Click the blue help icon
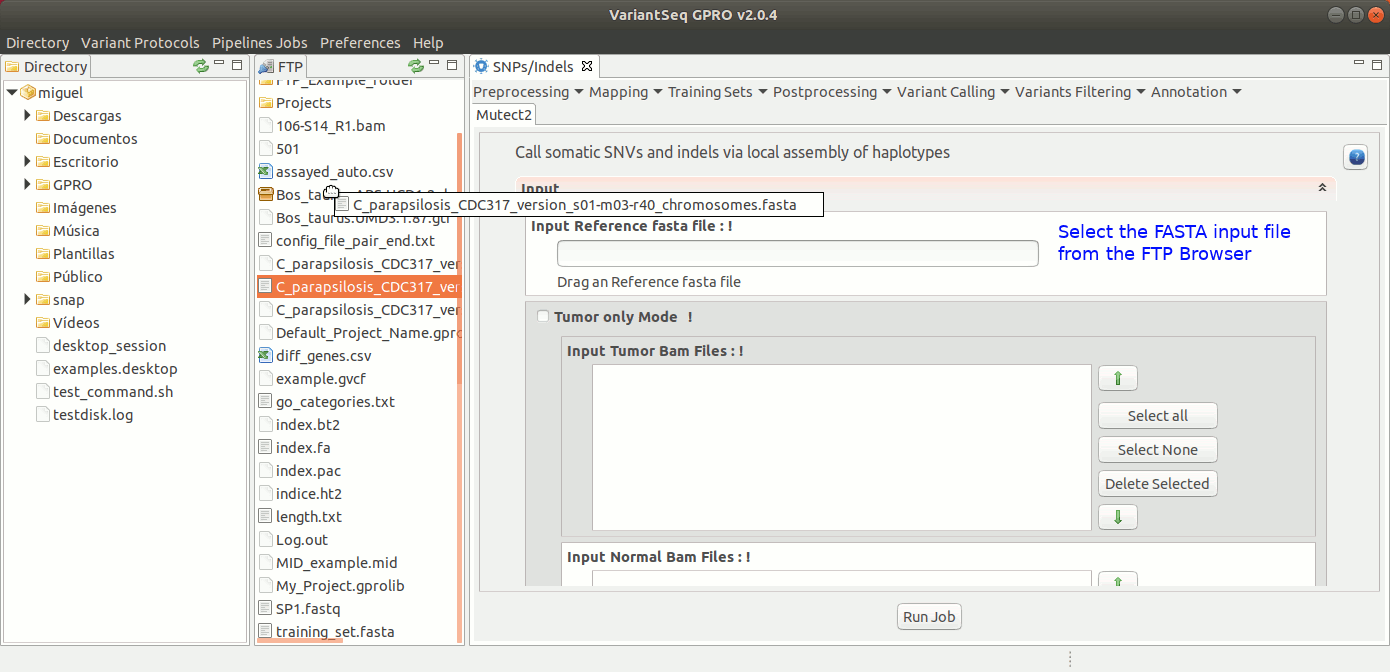The image size is (1390, 672). (1355, 157)
